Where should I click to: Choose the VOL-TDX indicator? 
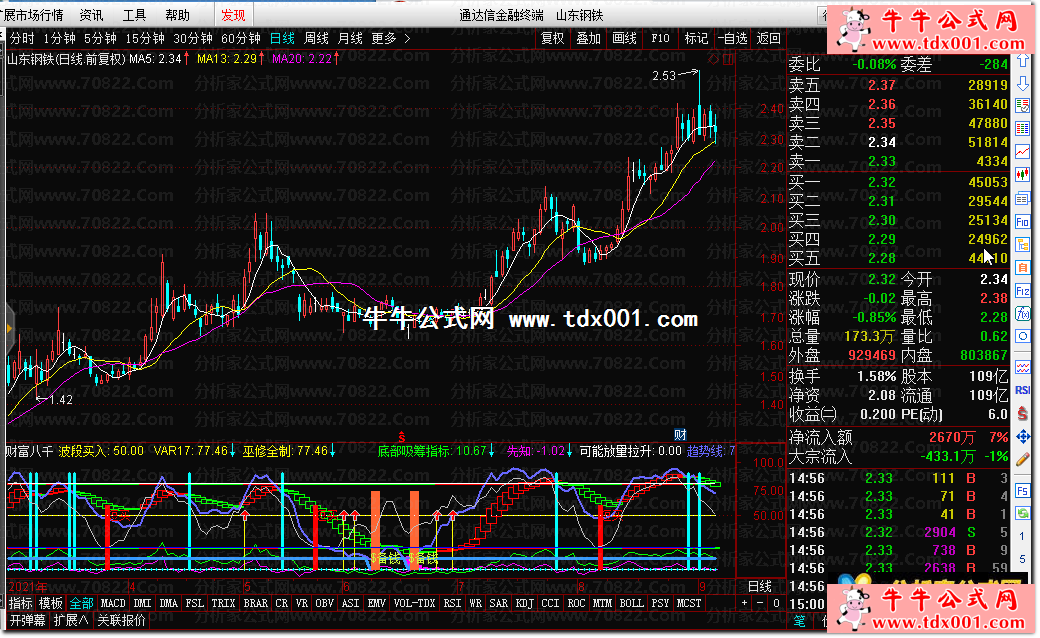pyautogui.click(x=415, y=603)
